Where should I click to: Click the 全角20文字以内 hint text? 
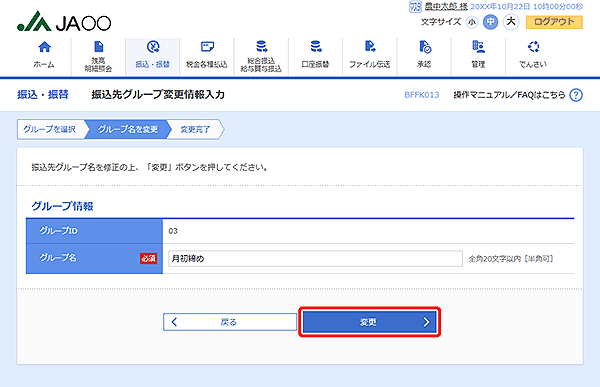point(511,259)
